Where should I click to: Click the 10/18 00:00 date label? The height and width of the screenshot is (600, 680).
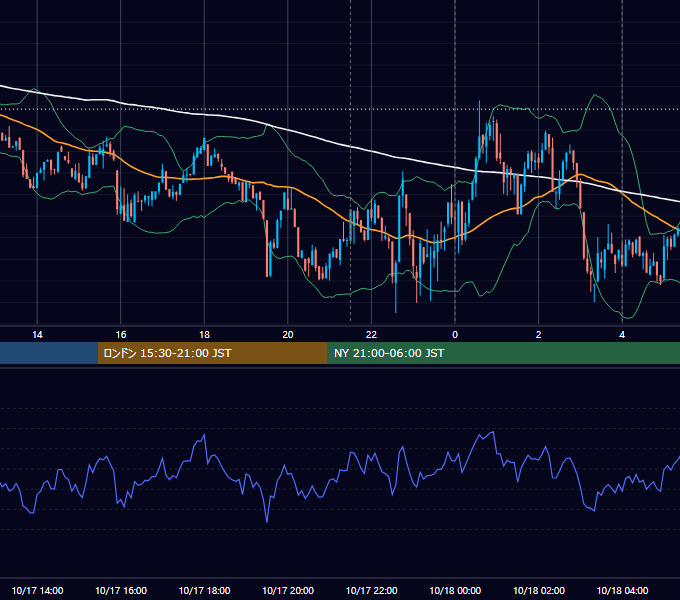(x=455, y=590)
